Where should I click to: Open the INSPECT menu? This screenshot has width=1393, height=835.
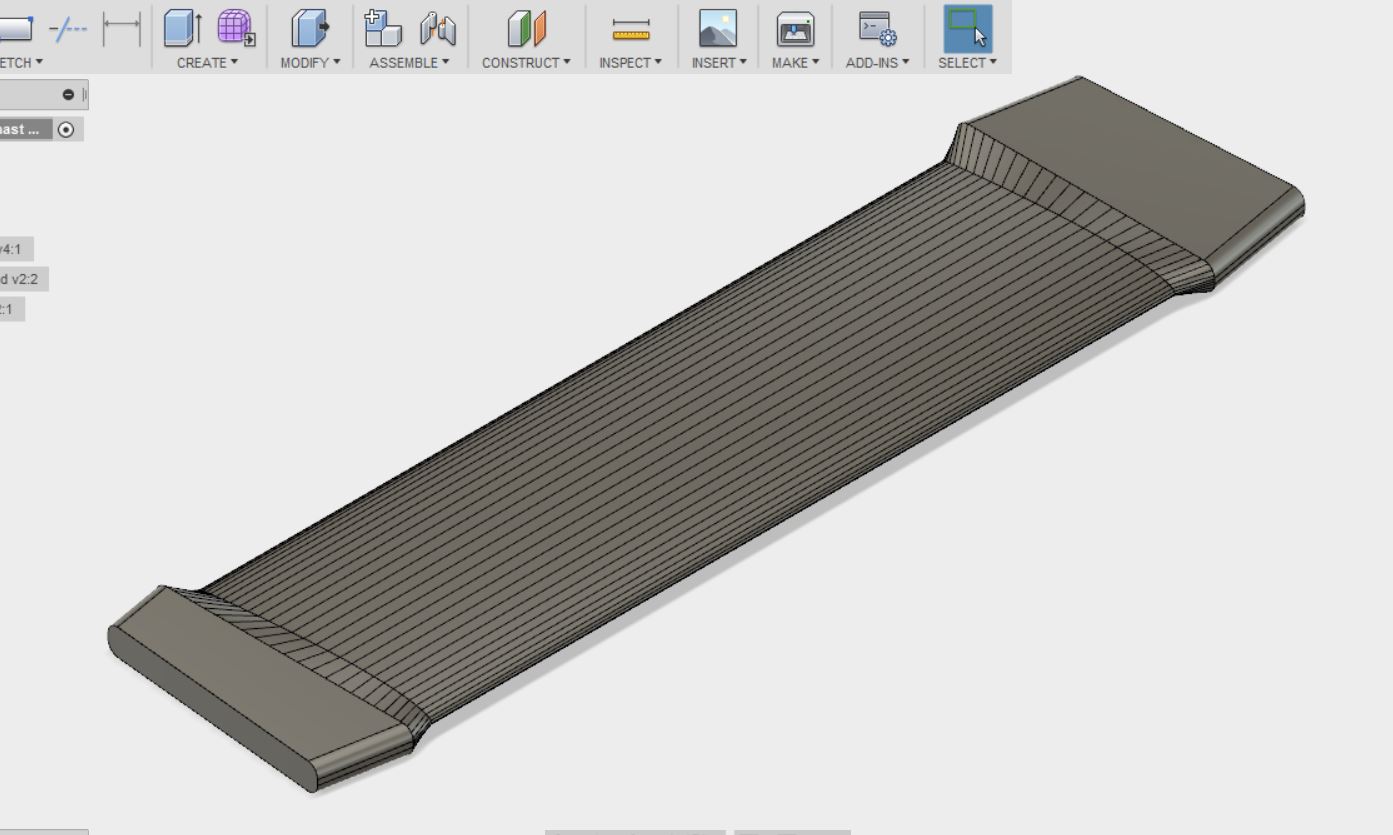(x=630, y=62)
